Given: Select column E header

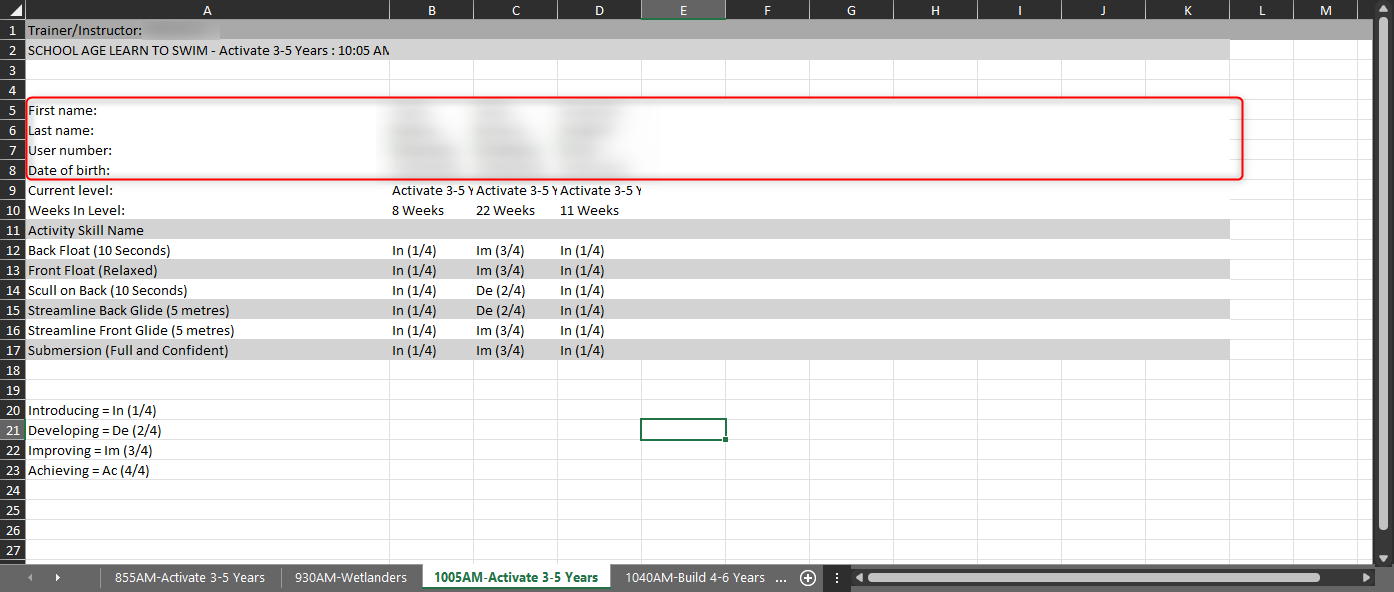Looking at the screenshot, I should click(683, 10).
